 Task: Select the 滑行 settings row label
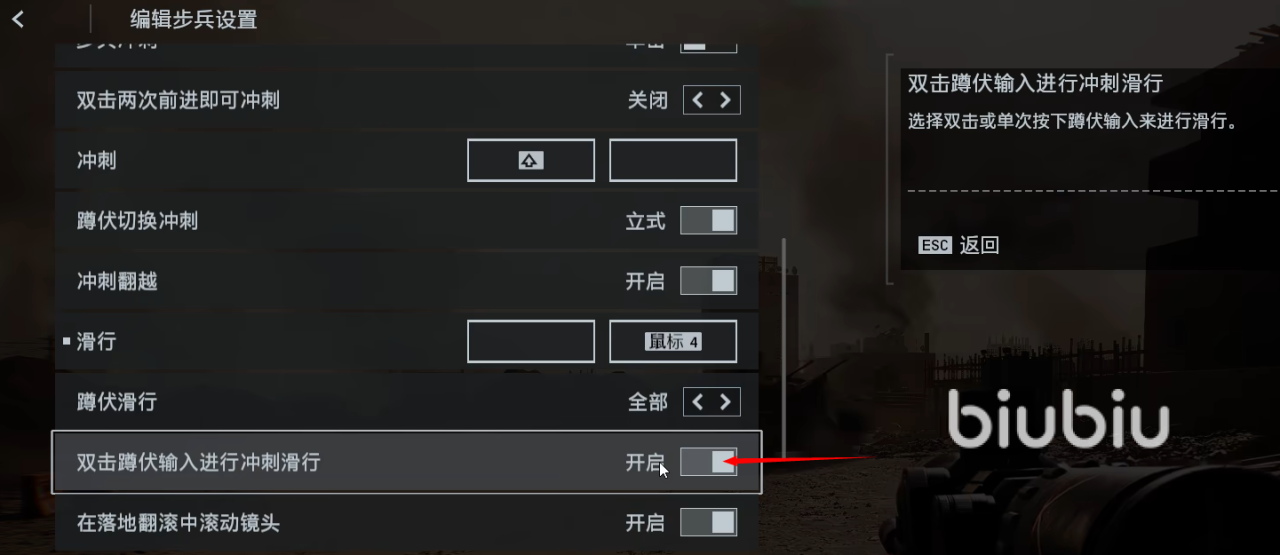click(x=97, y=342)
